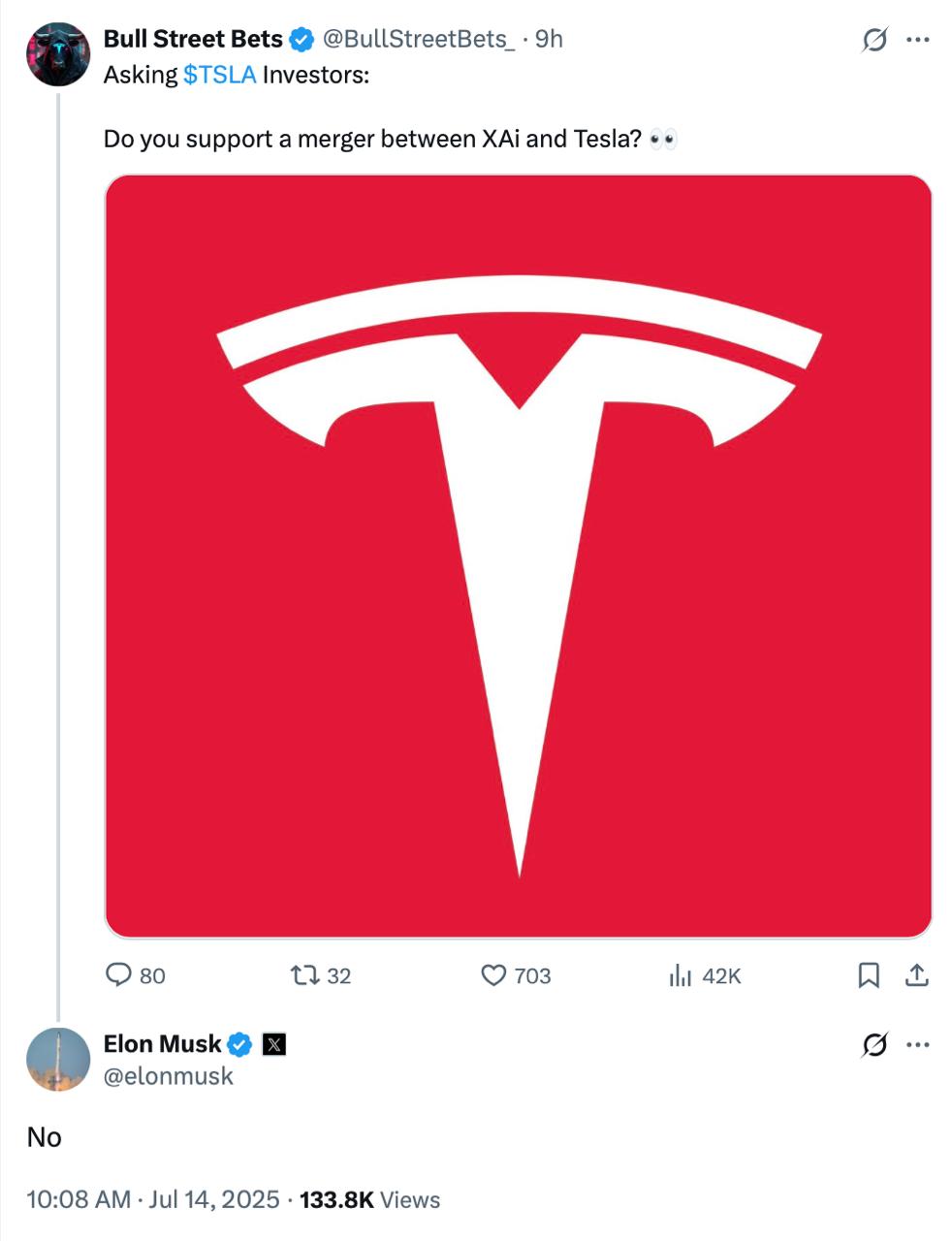Repost the Bull Street Bets tweet
Screen dimensions: 952x1241
point(321,975)
